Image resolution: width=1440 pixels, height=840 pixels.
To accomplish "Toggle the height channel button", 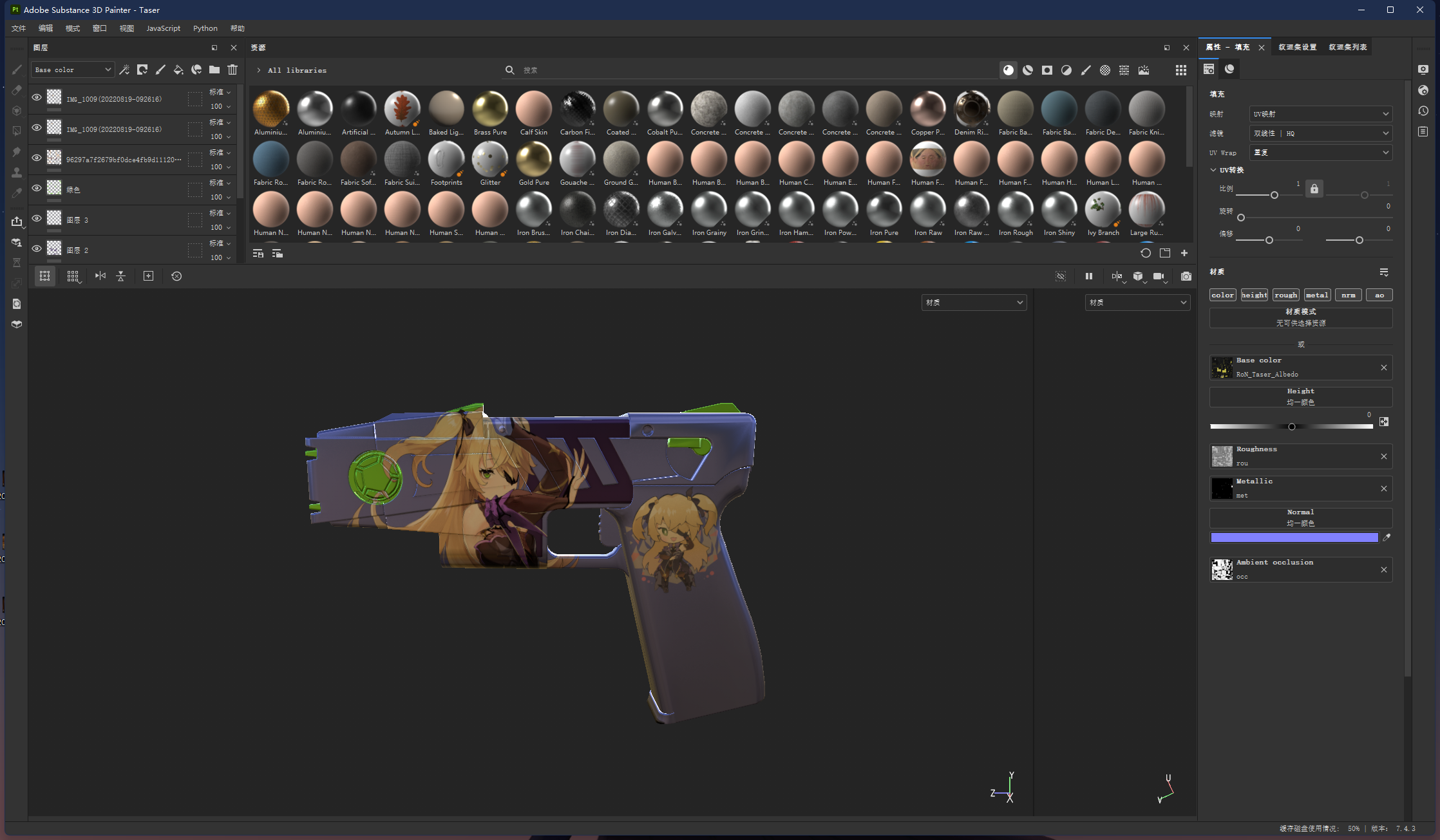I will pyautogui.click(x=1254, y=295).
